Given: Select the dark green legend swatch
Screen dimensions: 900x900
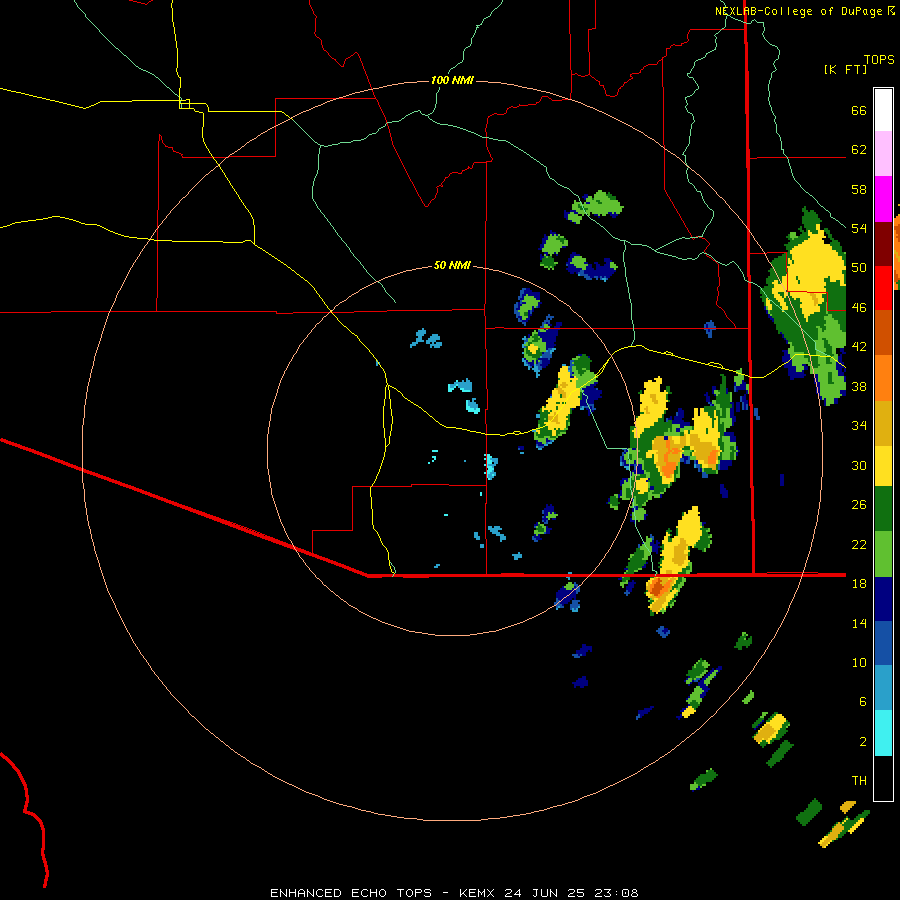Looking at the screenshot, I should click(x=883, y=509).
